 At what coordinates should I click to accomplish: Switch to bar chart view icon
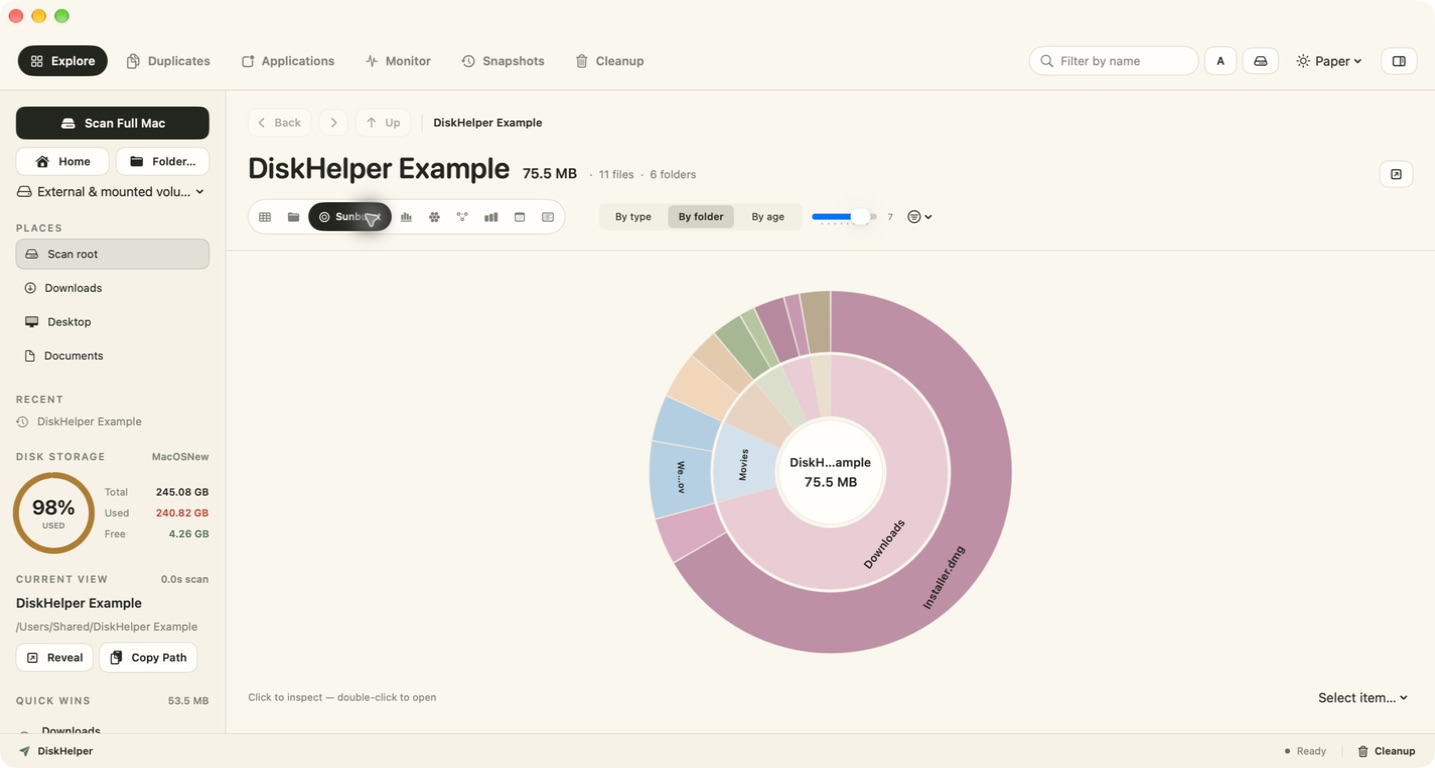tap(491, 217)
